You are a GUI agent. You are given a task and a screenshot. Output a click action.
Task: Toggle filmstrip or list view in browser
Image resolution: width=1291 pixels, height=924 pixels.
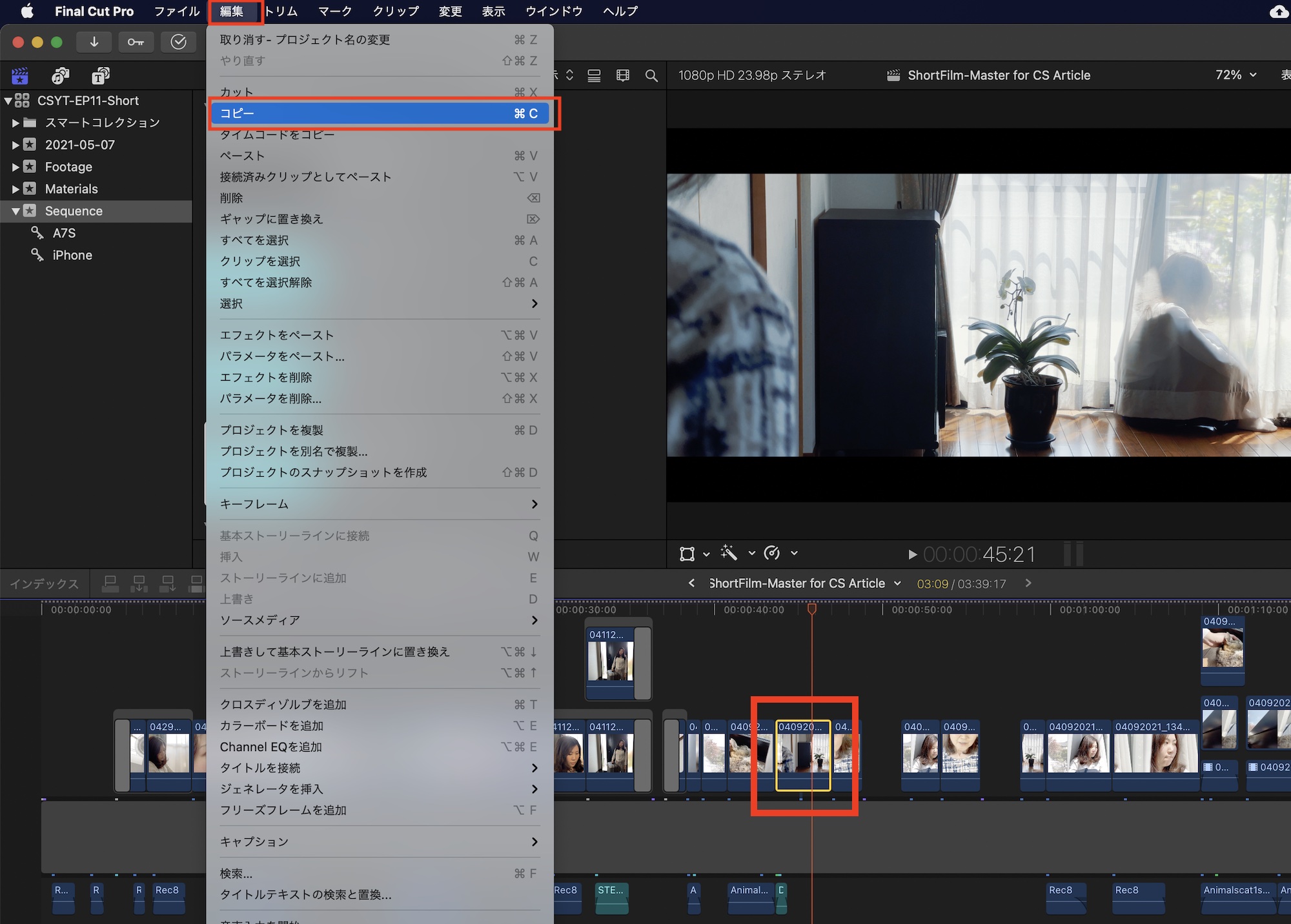tap(594, 76)
